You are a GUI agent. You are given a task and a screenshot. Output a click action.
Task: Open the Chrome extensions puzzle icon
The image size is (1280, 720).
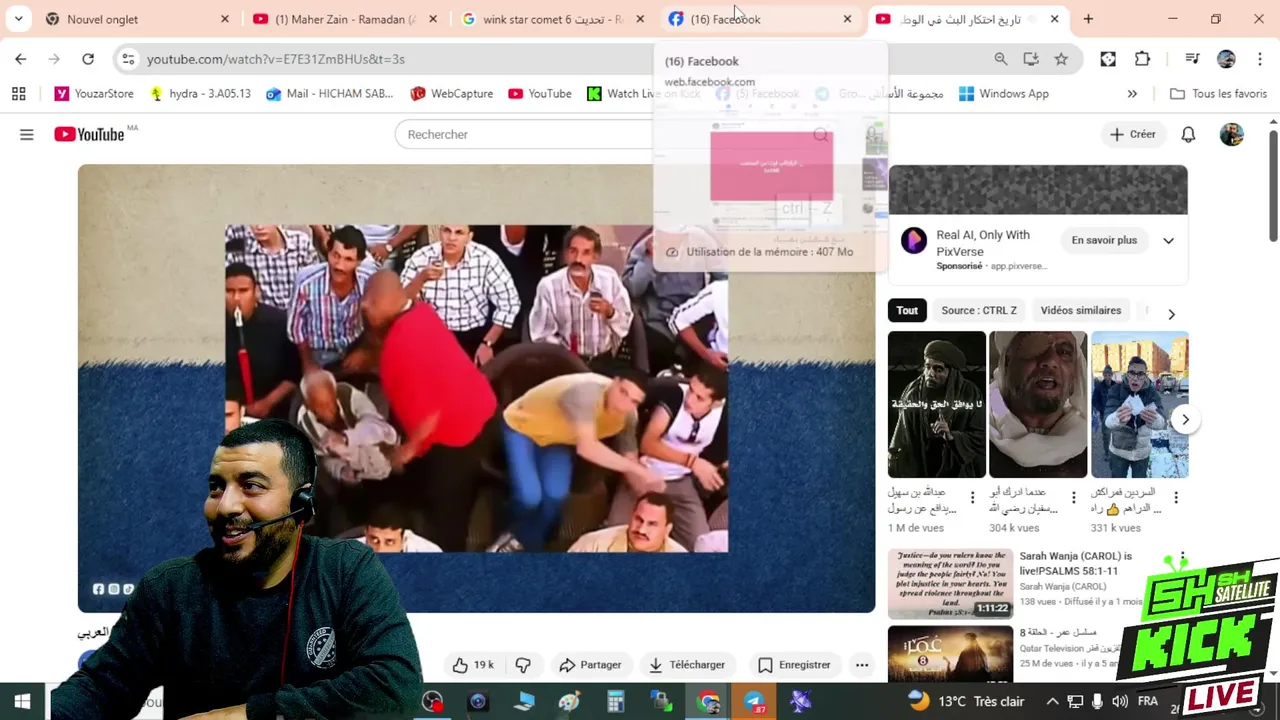coord(1142,59)
